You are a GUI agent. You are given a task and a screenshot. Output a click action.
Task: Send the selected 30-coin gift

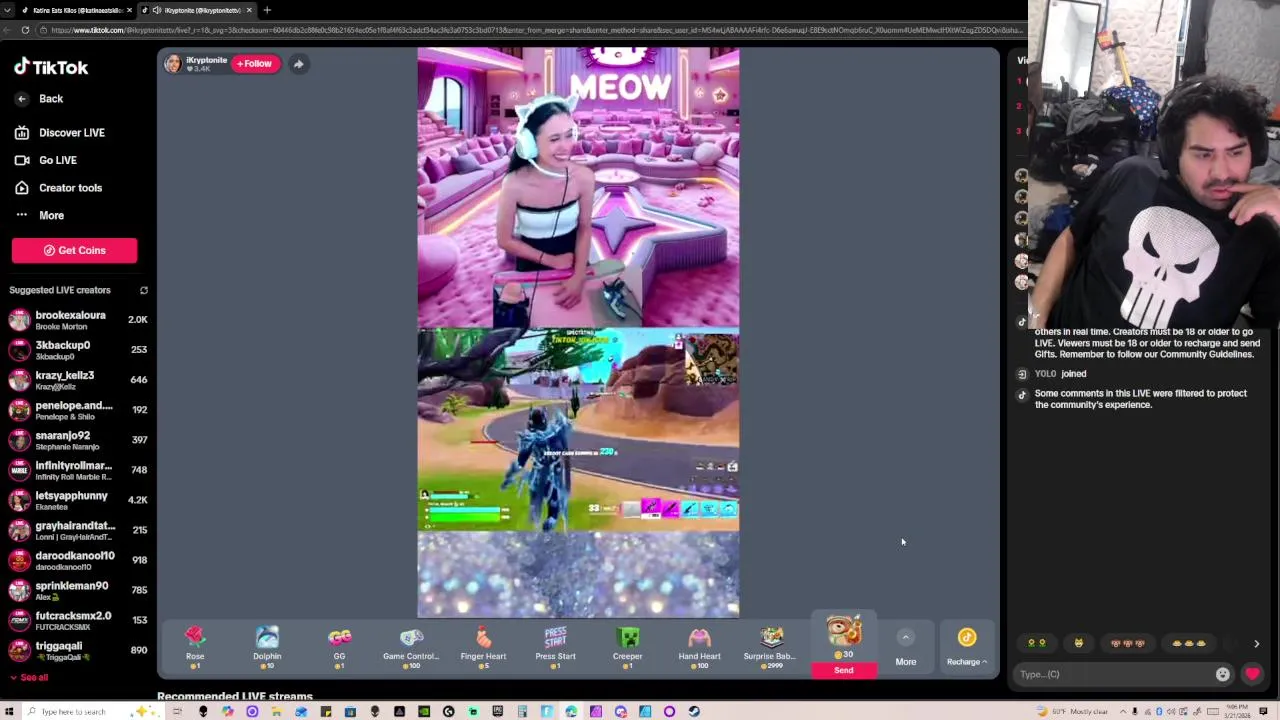(x=844, y=670)
